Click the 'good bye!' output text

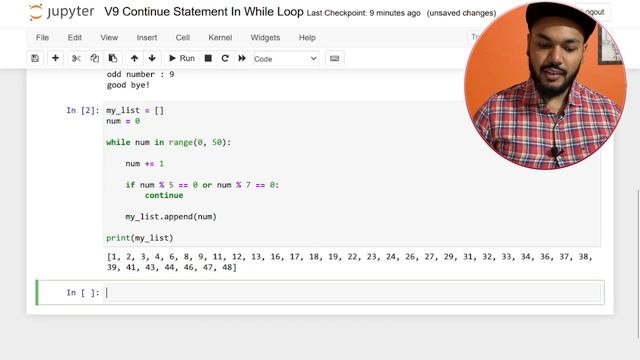(128, 85)
